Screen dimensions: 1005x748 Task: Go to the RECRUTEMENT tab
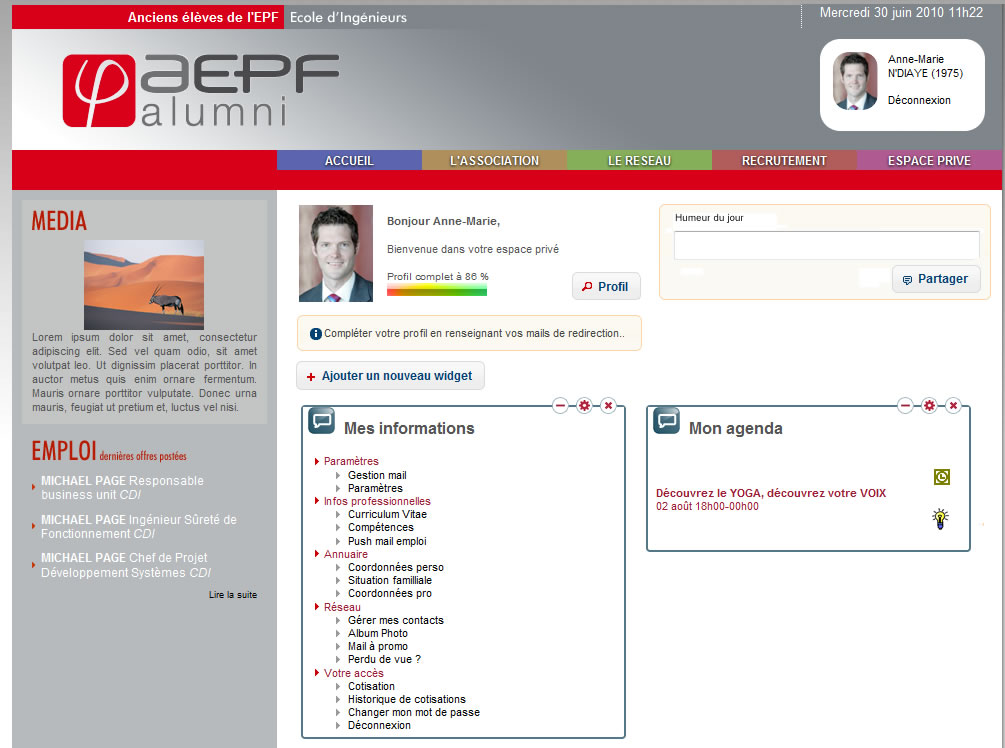click(x=784, y=160)
